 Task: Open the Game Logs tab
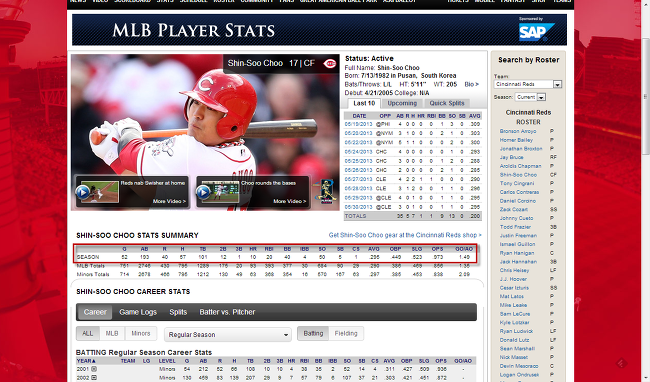click(x=138, y=312)
